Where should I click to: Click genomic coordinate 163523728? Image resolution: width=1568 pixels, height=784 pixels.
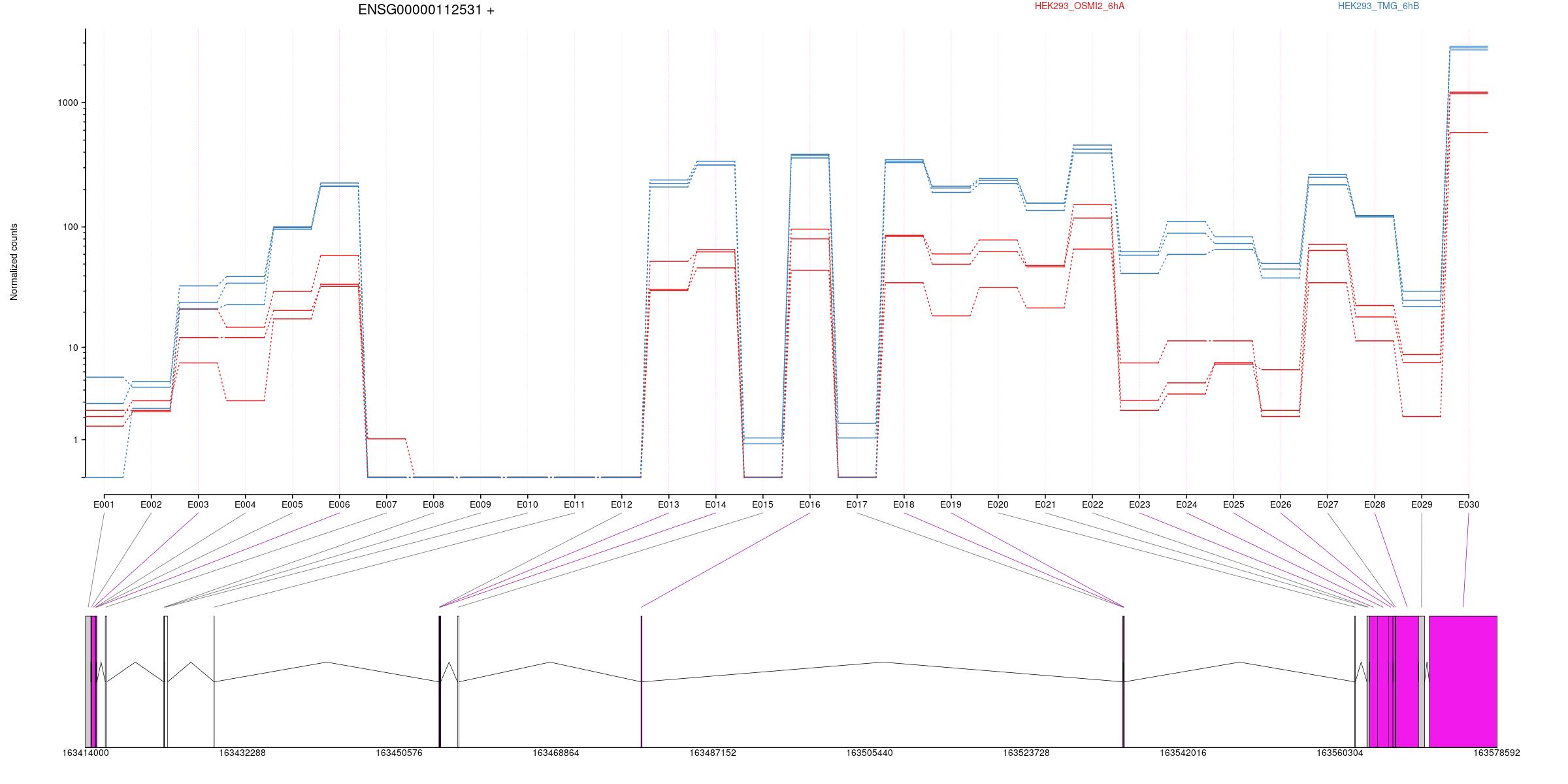click(x=1026, y=753)
